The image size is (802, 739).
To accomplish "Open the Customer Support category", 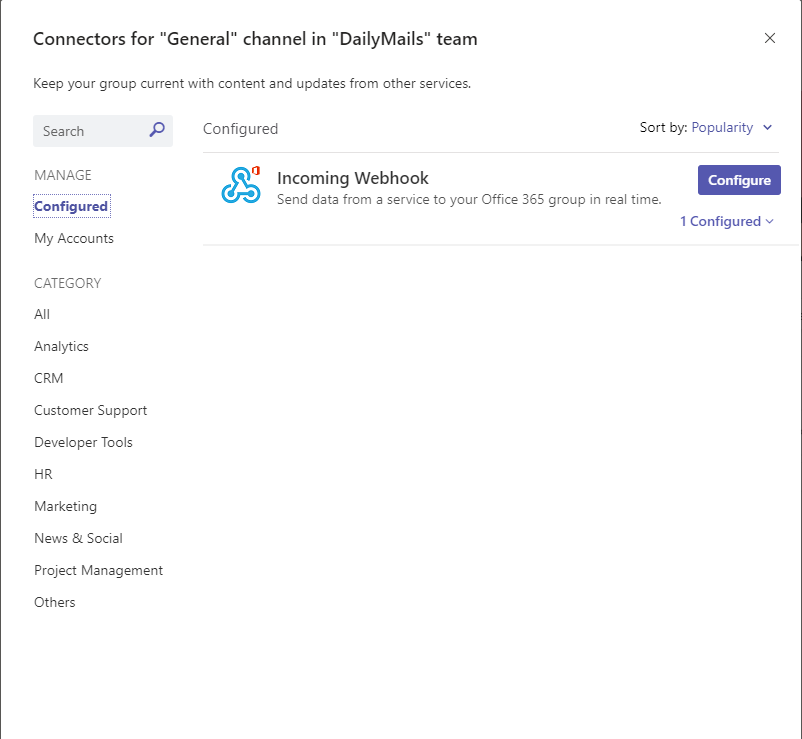I will (x=90, y=410).
